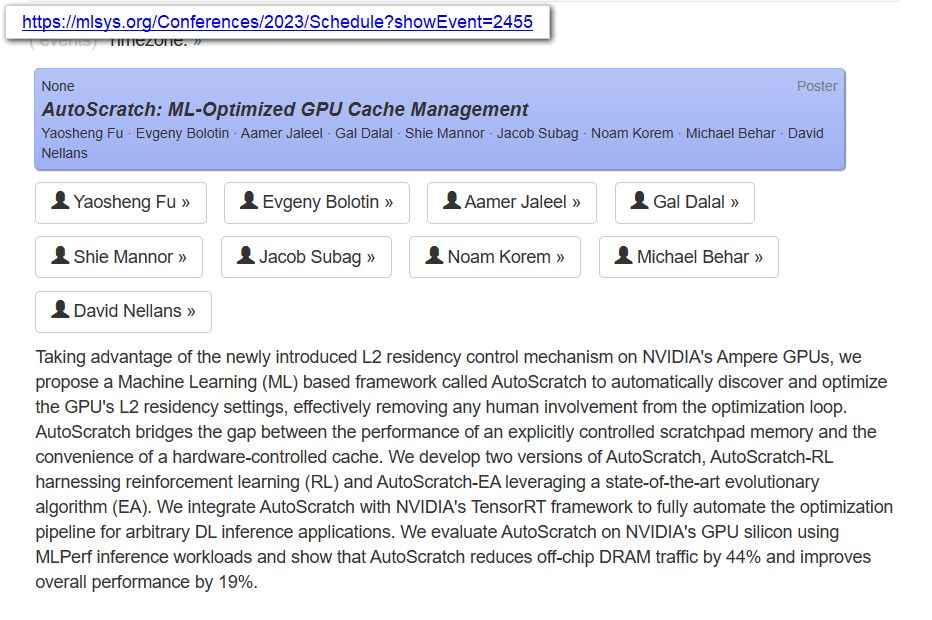This screenshot has width=932, height=620.
Task: Click the person icon on Noam Korem's button
Action: [433, 257]
